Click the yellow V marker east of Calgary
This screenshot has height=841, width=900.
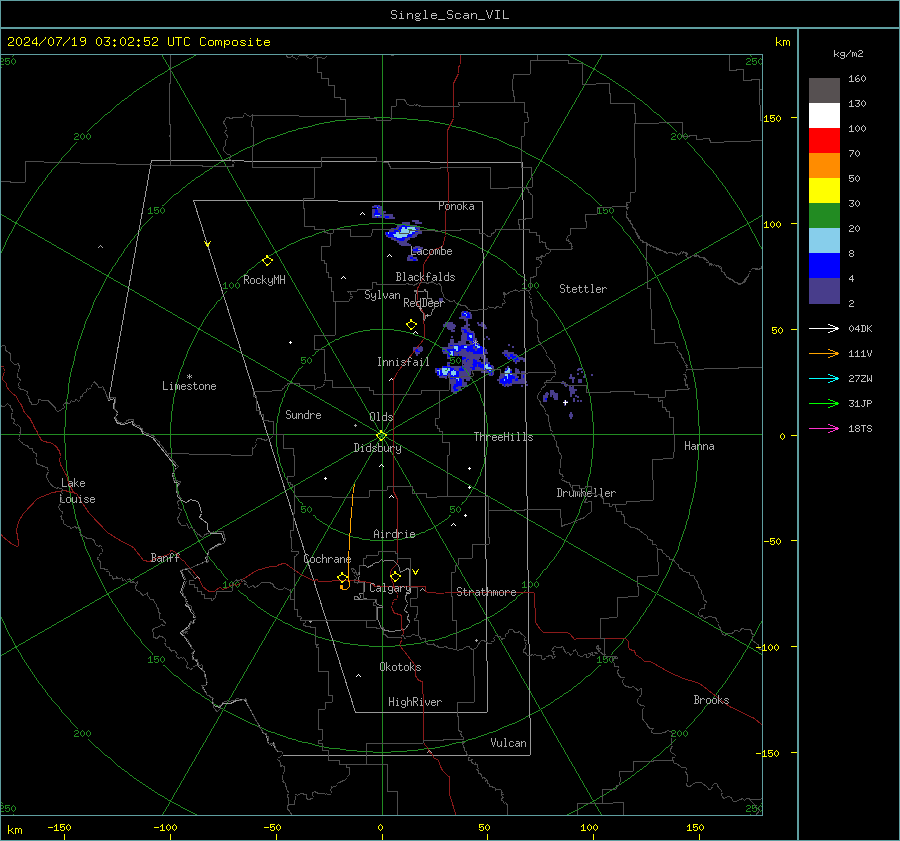pyautogui.click(x=416, y=572)
